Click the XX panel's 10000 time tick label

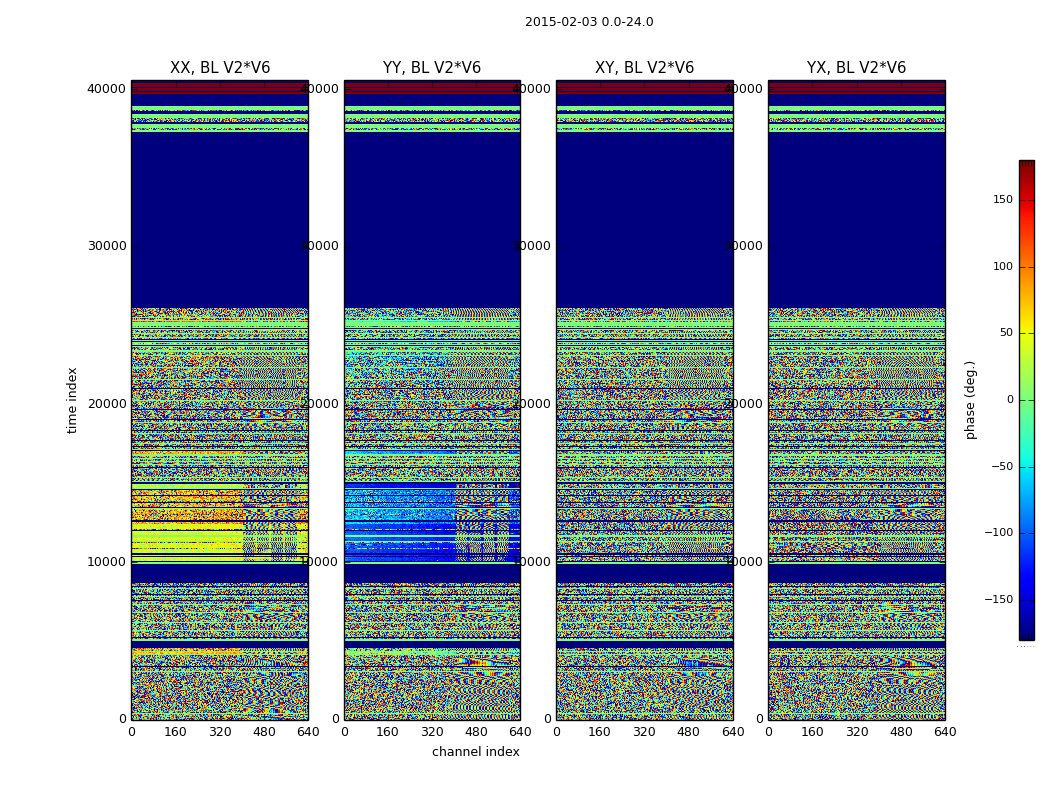coord(106,562)
